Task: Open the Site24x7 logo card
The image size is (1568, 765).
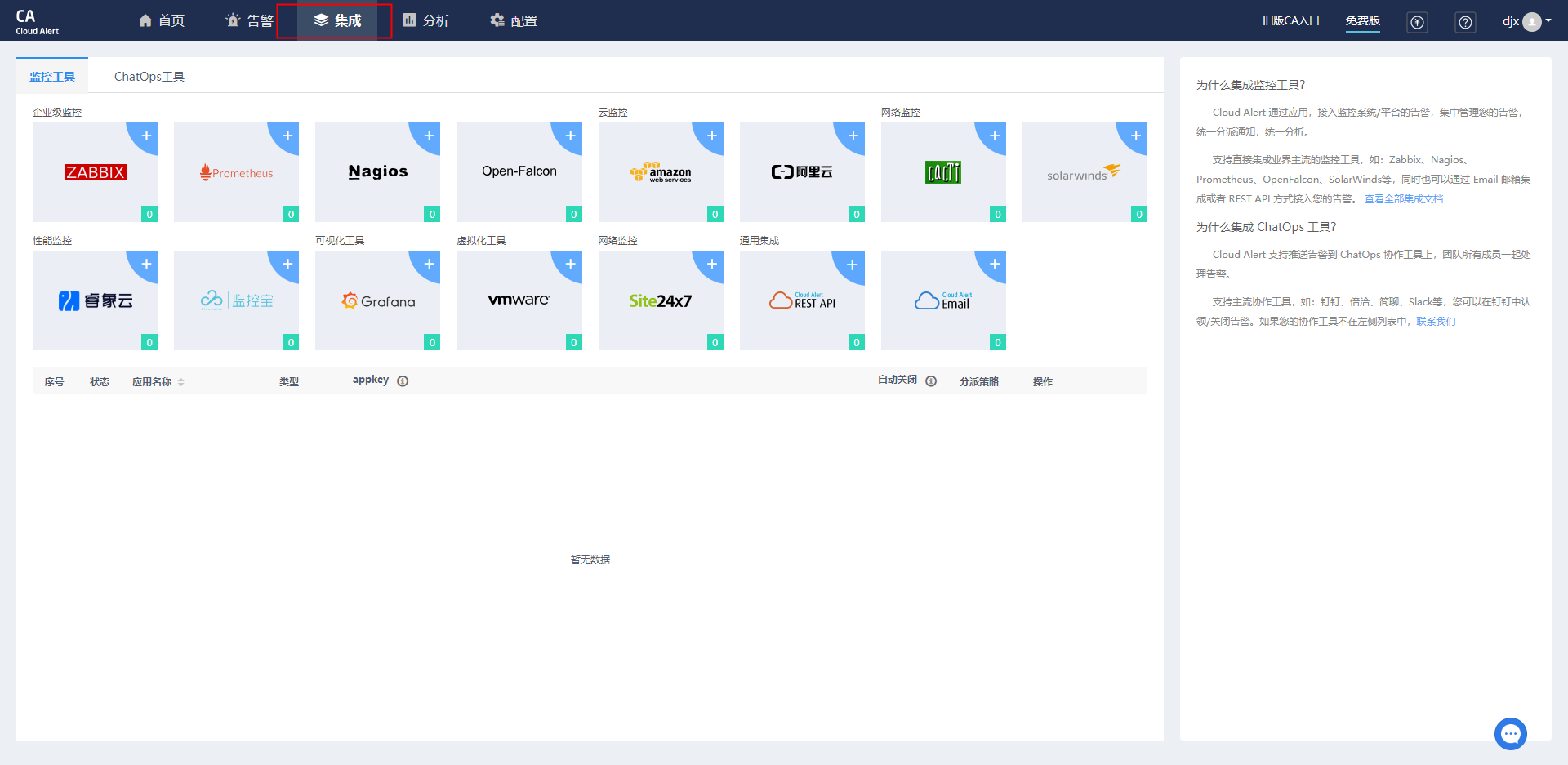Action: [x=661, y=300]
